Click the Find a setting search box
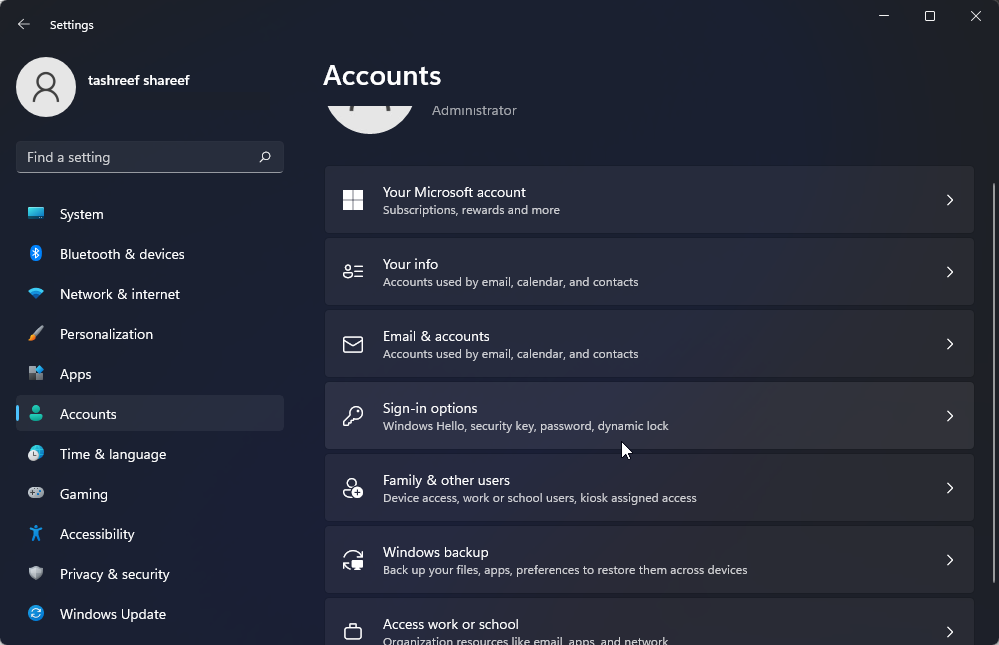Image resolution: width=999 pixels, height=645 pixels. pos(149,157)
